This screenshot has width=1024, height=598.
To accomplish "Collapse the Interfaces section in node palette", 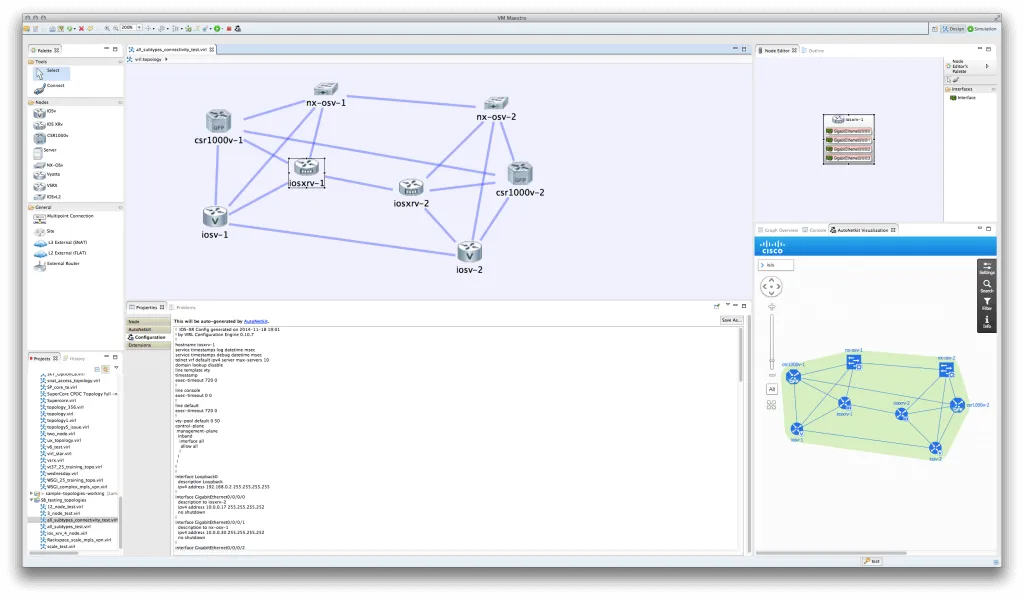I will coord(993,89).
